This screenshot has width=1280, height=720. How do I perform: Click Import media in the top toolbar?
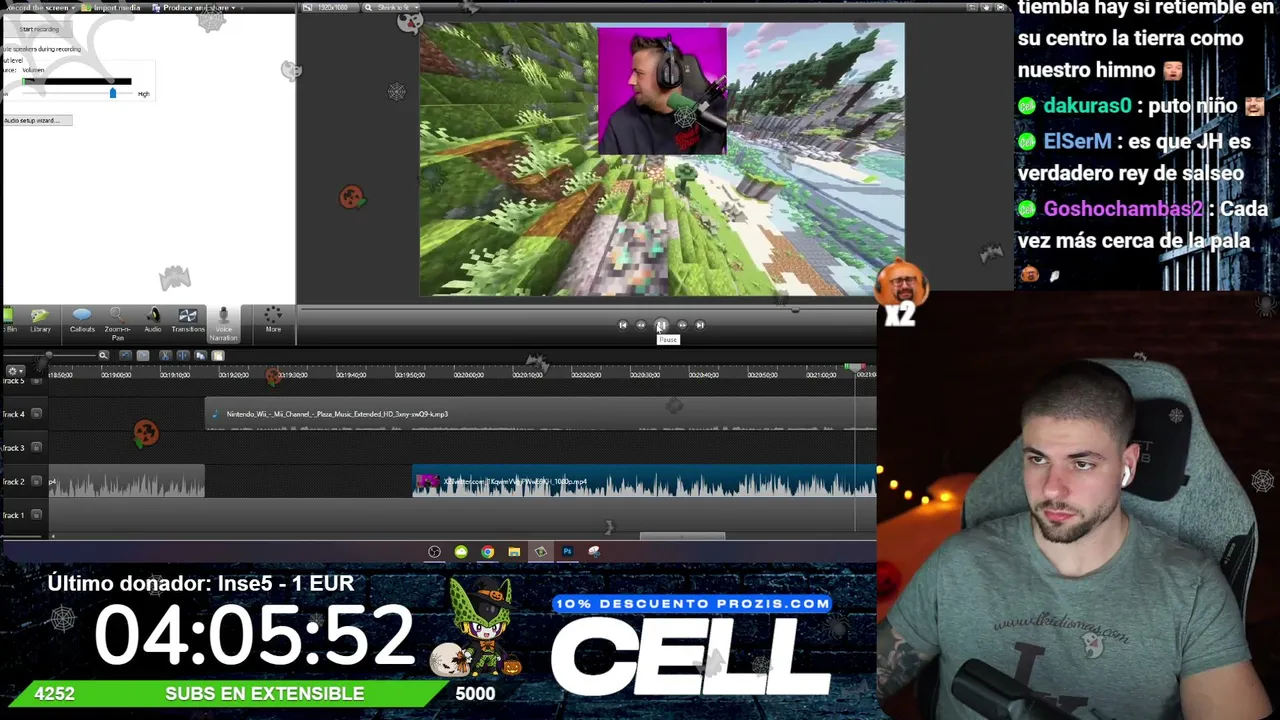[x=112, y=8]
